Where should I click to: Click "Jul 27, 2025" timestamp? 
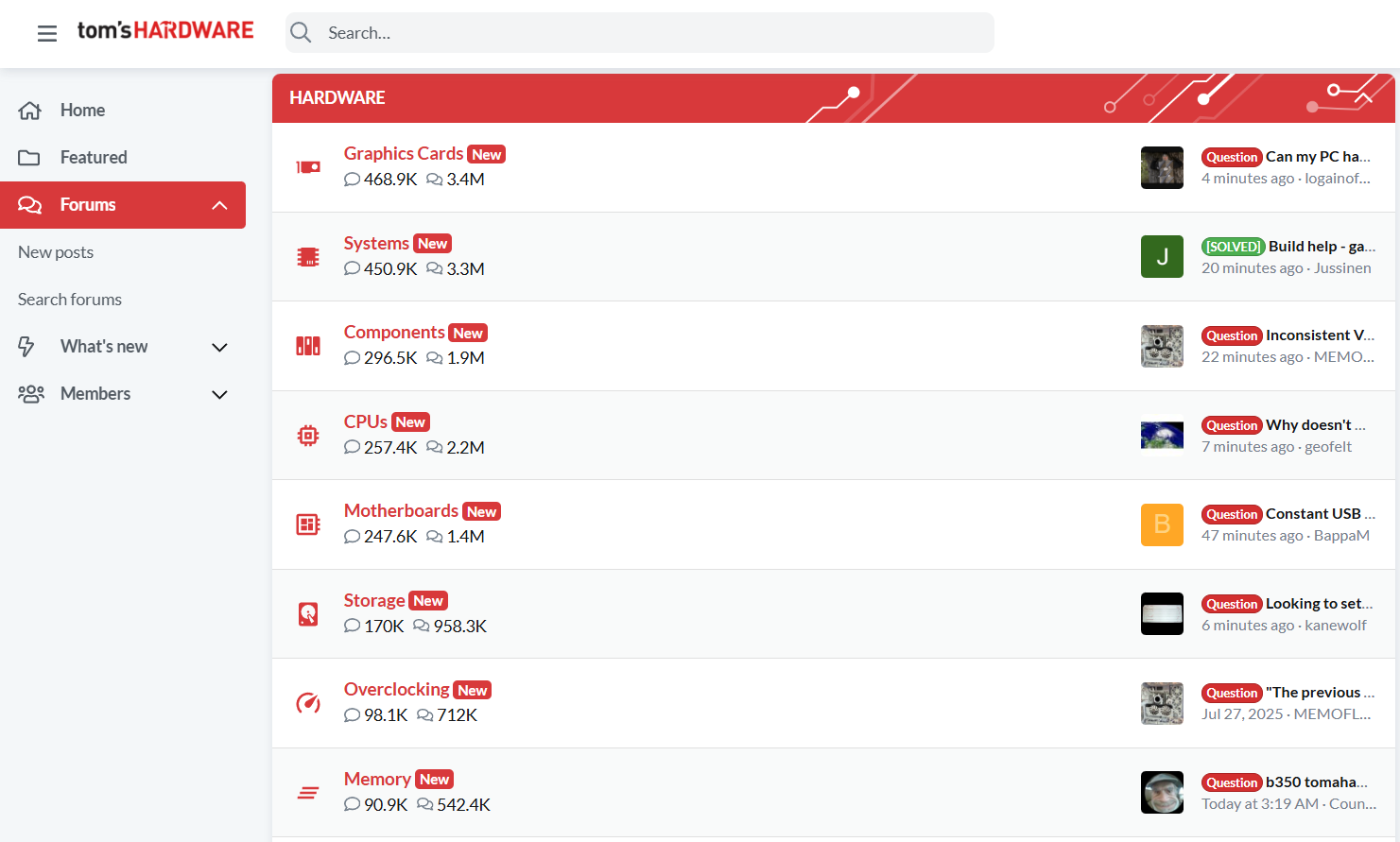tap(1242, 714)
